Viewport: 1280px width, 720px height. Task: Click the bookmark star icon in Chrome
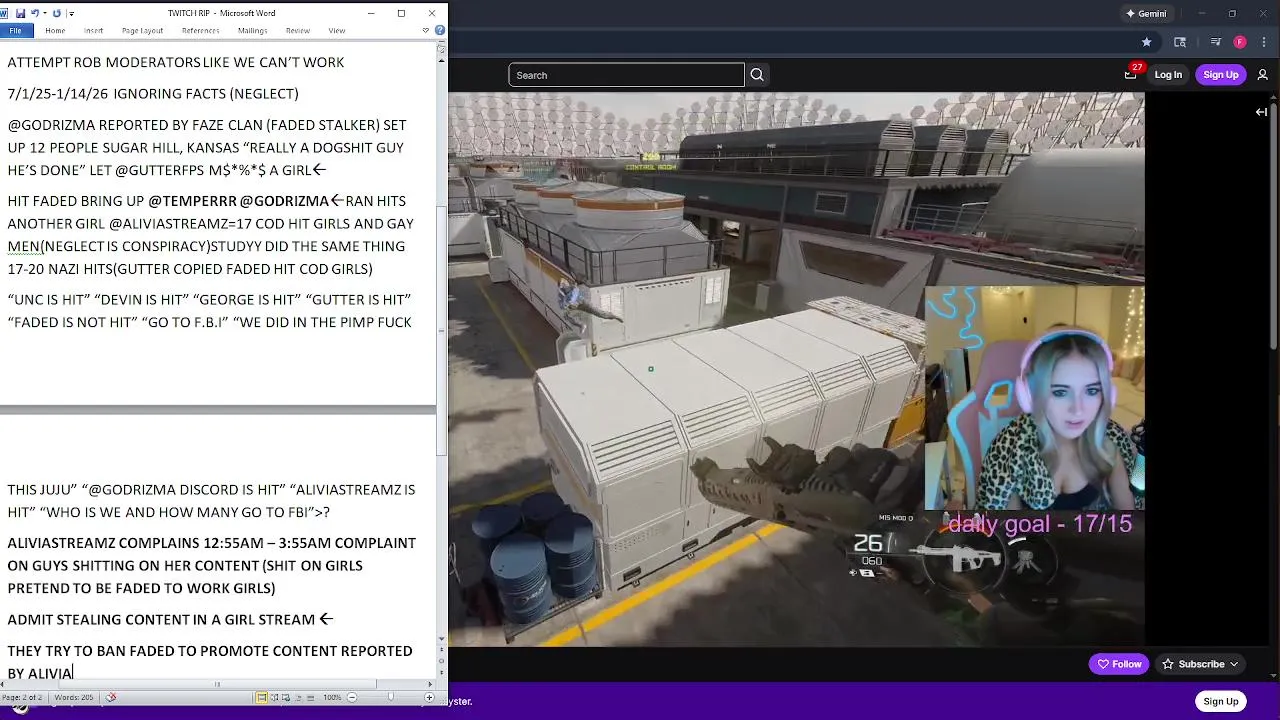tap(1146, 42)
